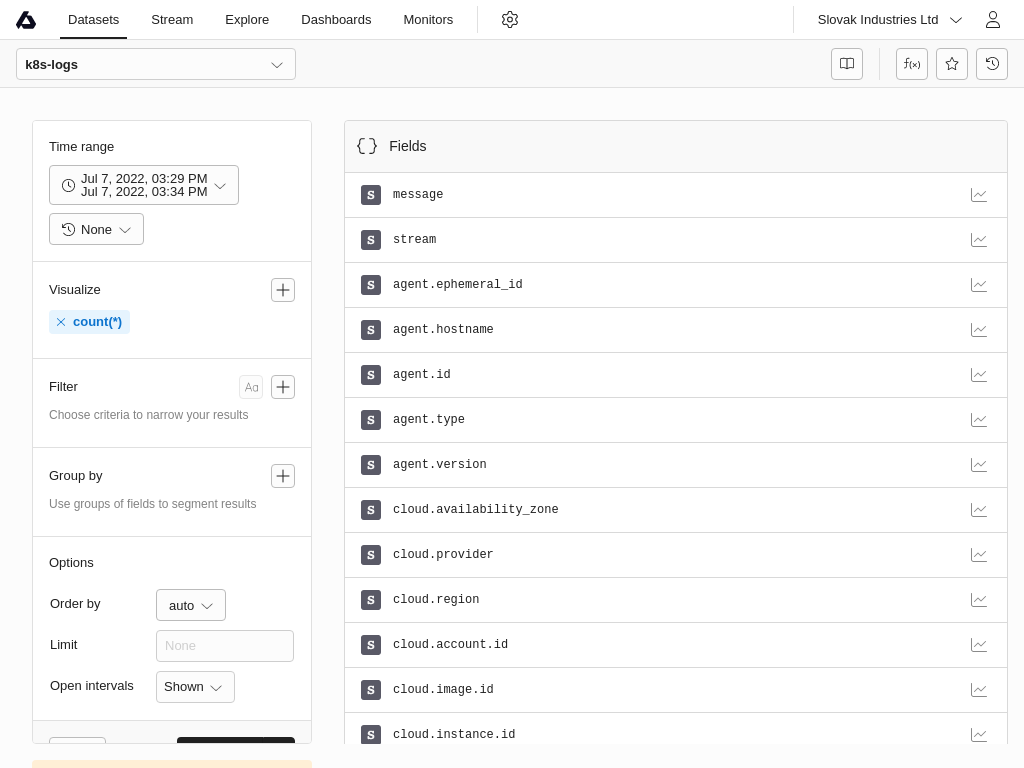
Task: Open the virtual fields function icon
Action: click(912, 64)
